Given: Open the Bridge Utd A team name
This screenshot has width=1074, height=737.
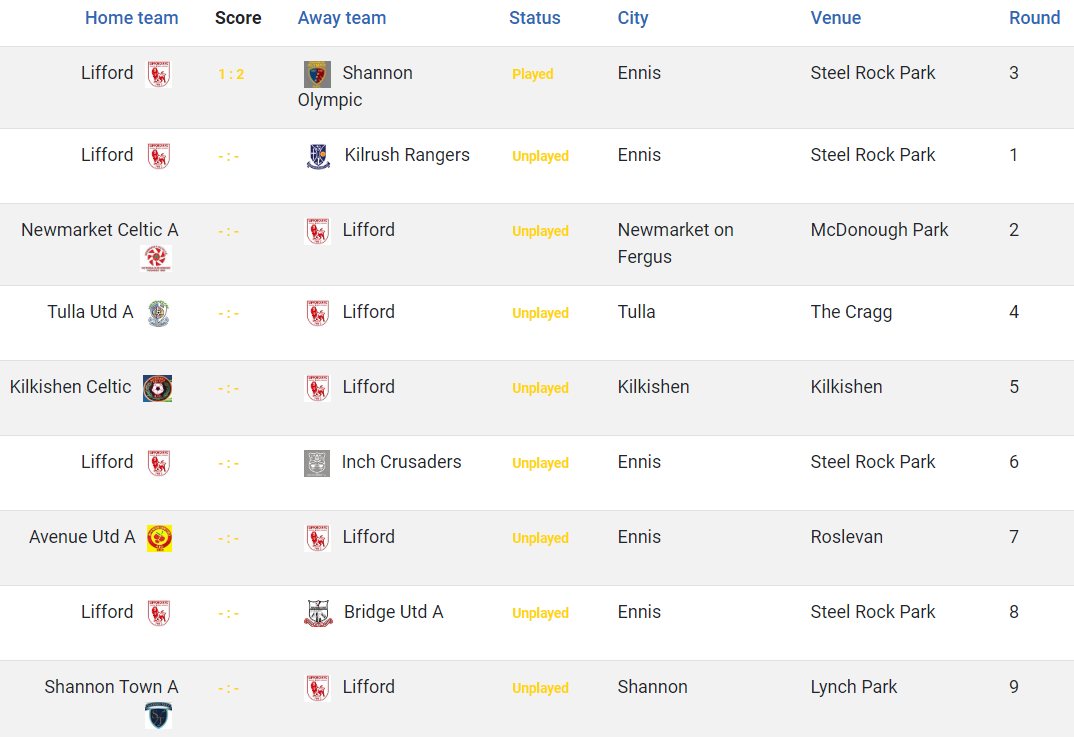Looking at the screenshot, I should (393, 612).
